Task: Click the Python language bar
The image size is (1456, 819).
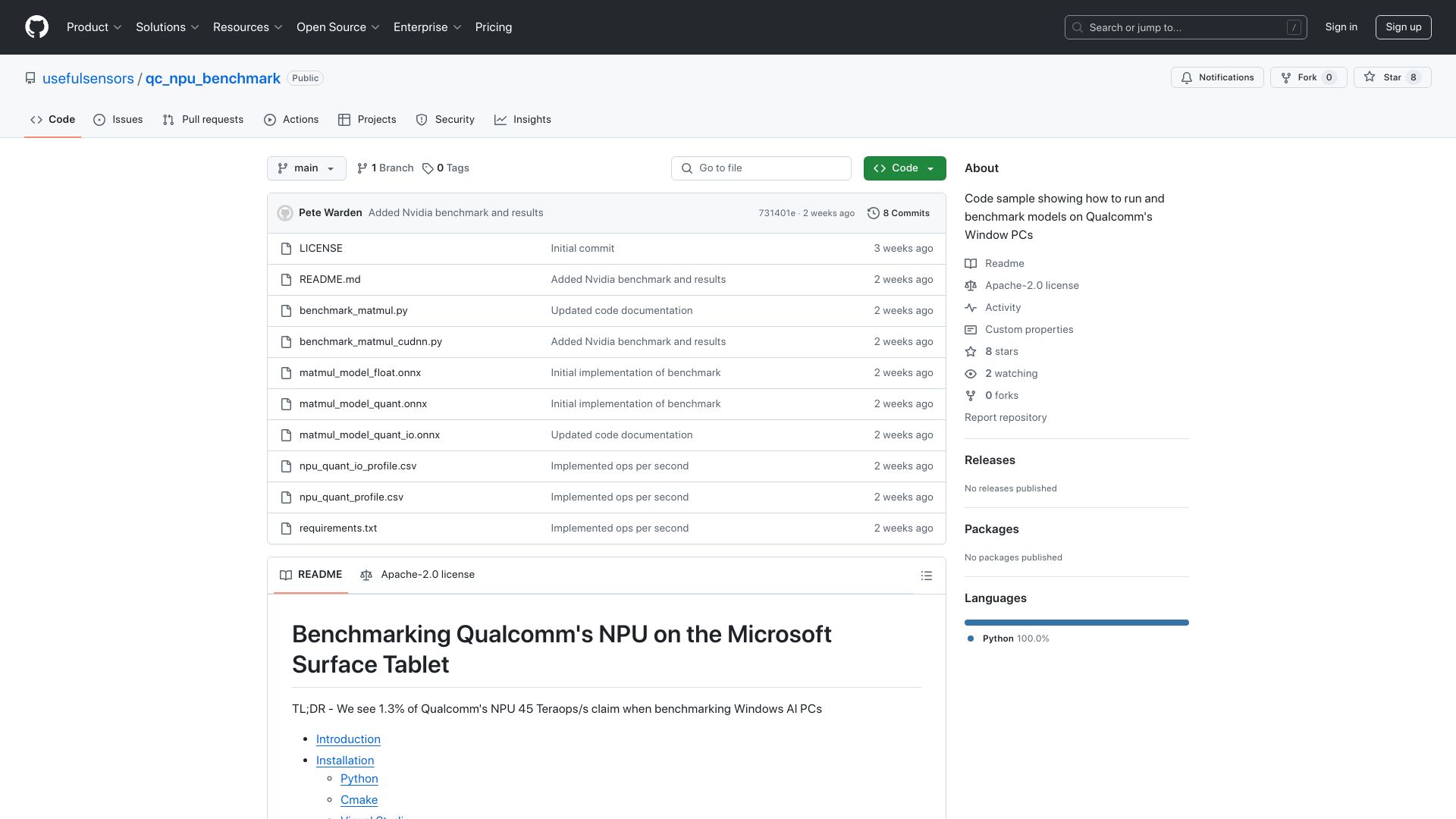Action: coord(1077,623)
